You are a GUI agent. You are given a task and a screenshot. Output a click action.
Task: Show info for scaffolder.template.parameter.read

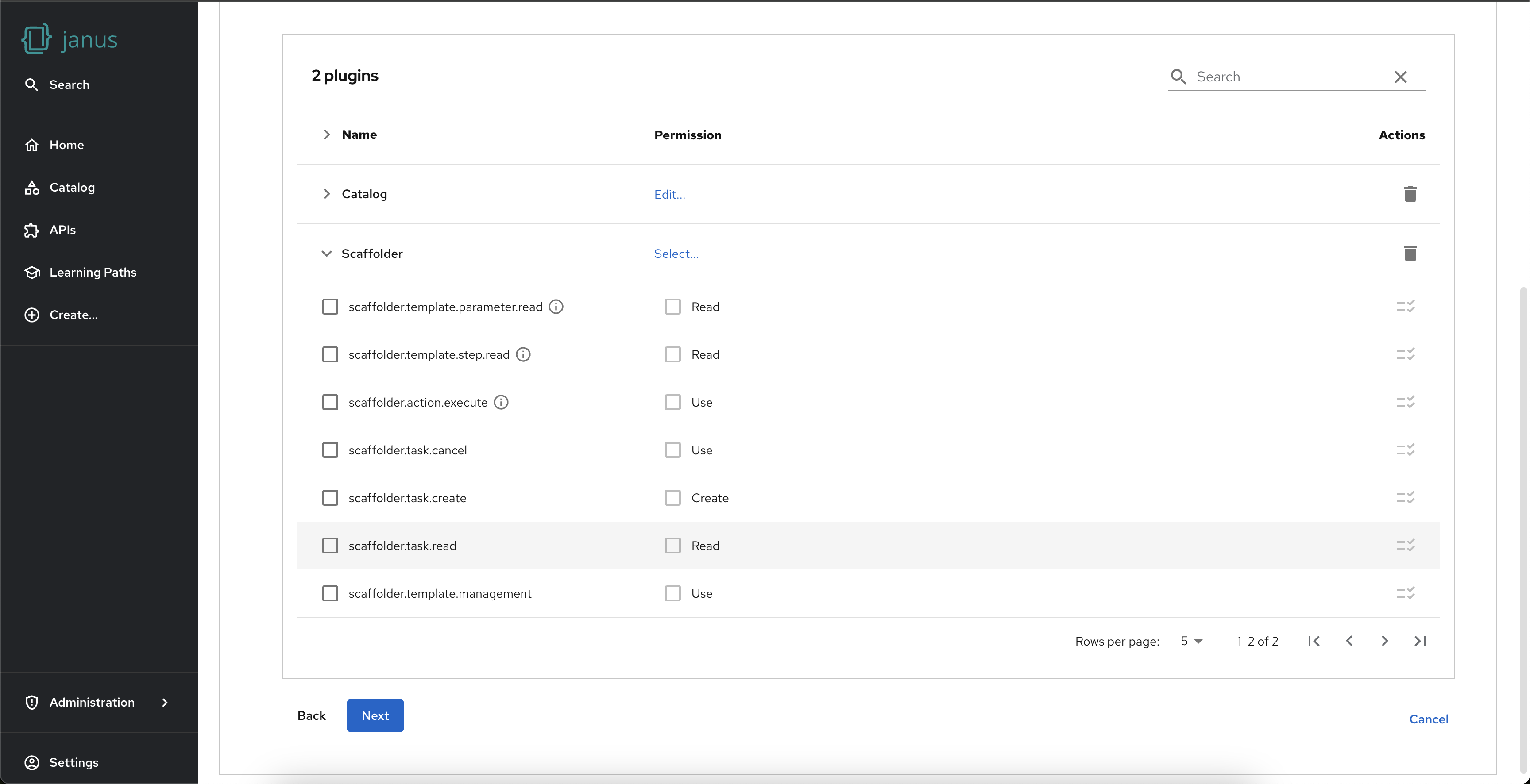pos(556,307)
